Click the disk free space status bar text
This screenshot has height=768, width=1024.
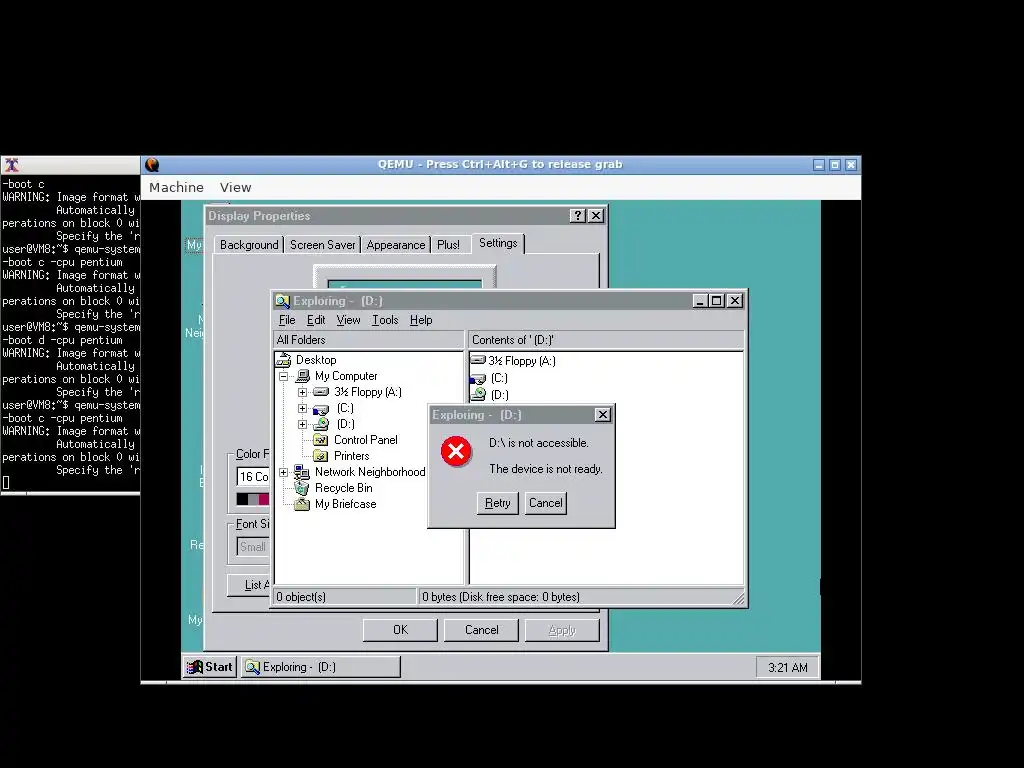[501, 597]
